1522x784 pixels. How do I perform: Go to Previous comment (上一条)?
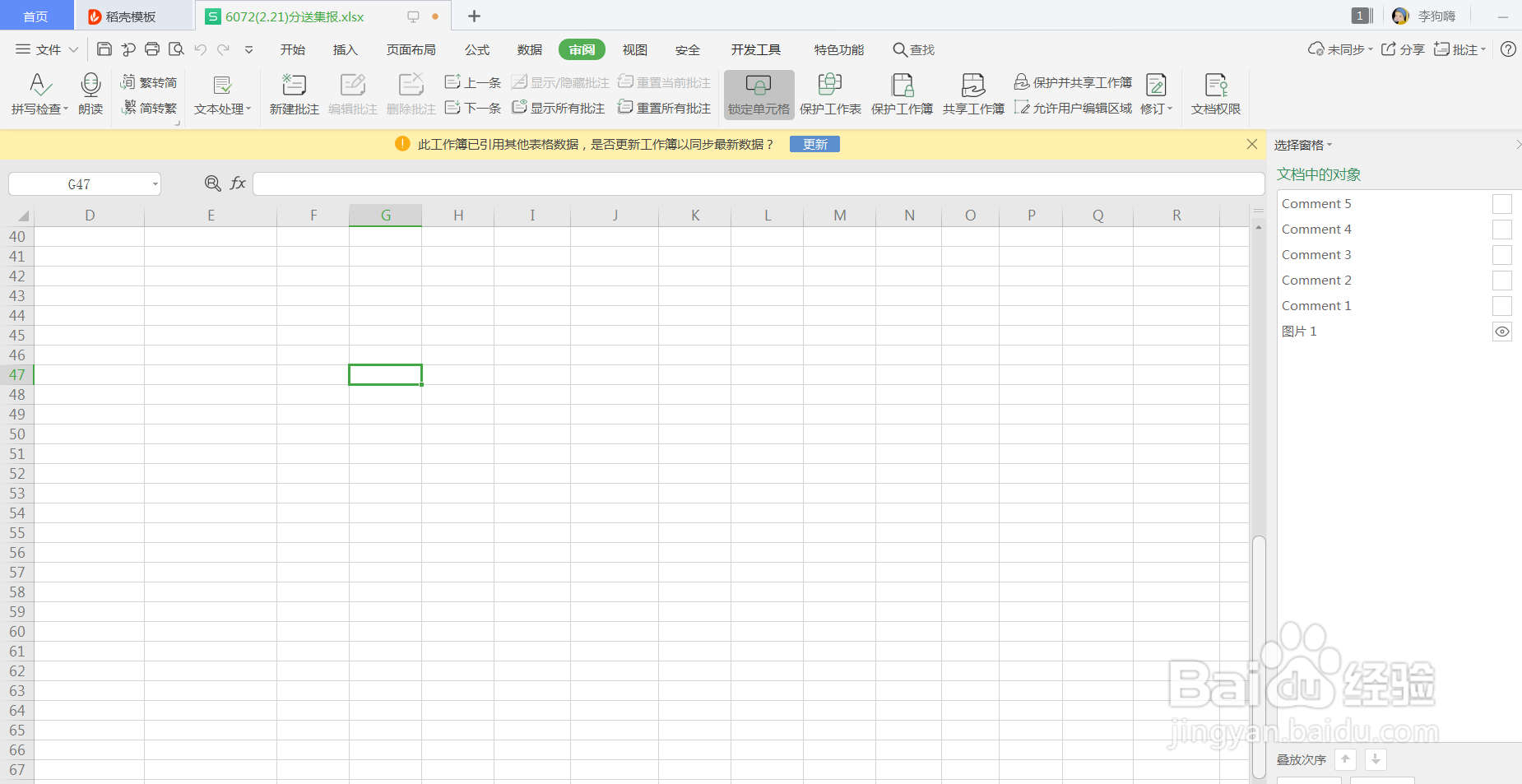pyautogui.click(x=473, y=82)
